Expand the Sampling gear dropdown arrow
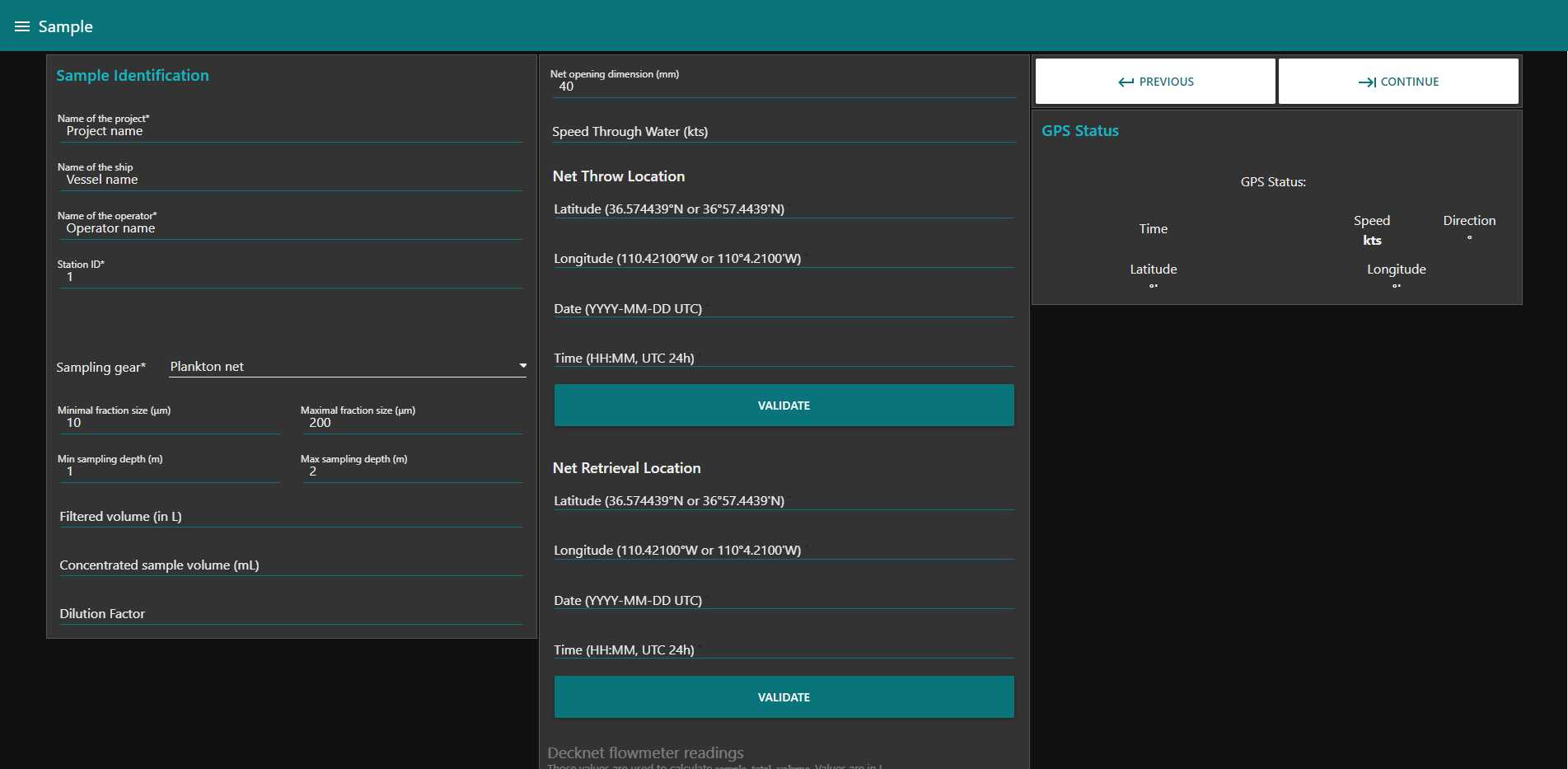 coord(522,366)
